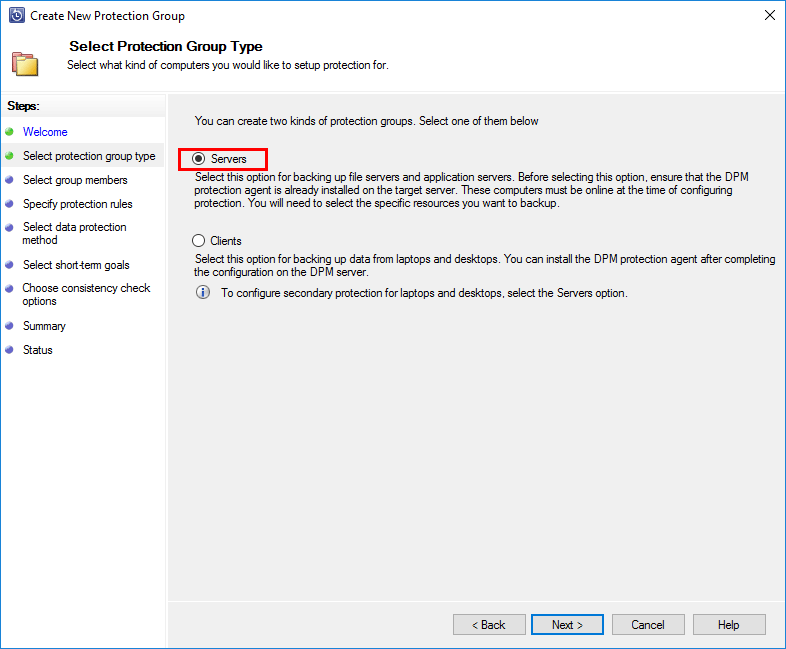Click the 'Steps:' label

point(23,106)
